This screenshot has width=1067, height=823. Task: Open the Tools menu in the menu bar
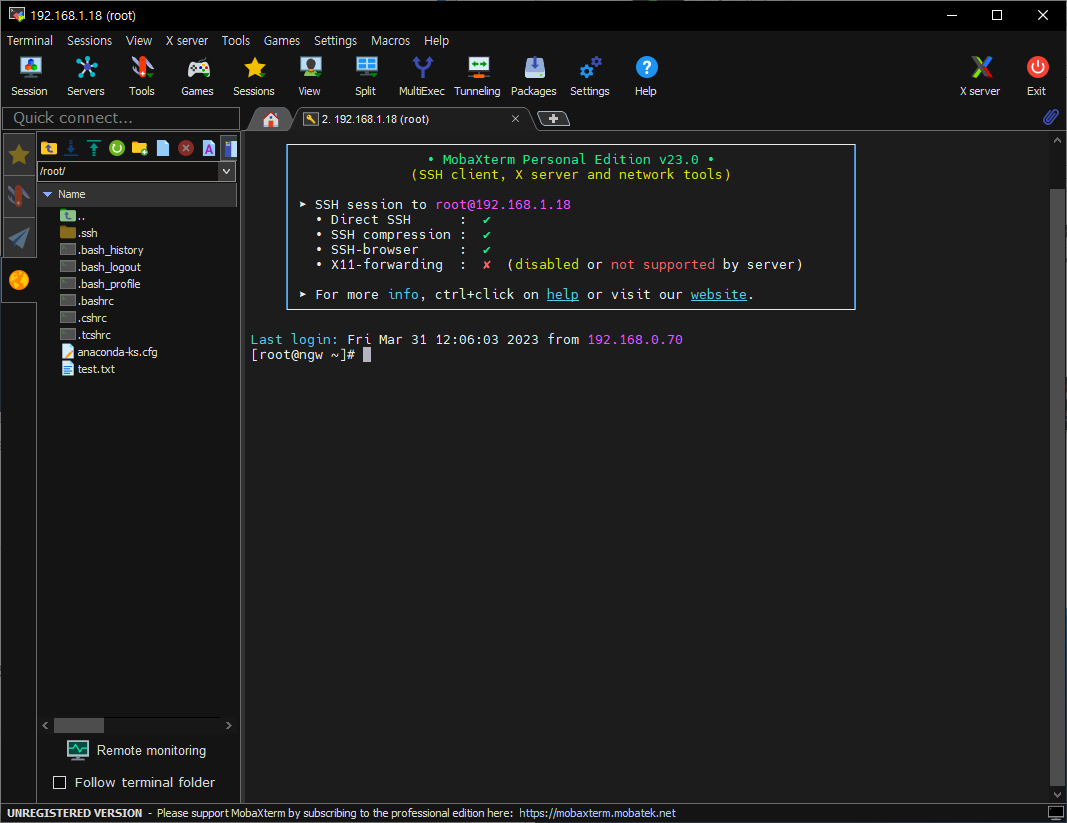pos(235,41)
